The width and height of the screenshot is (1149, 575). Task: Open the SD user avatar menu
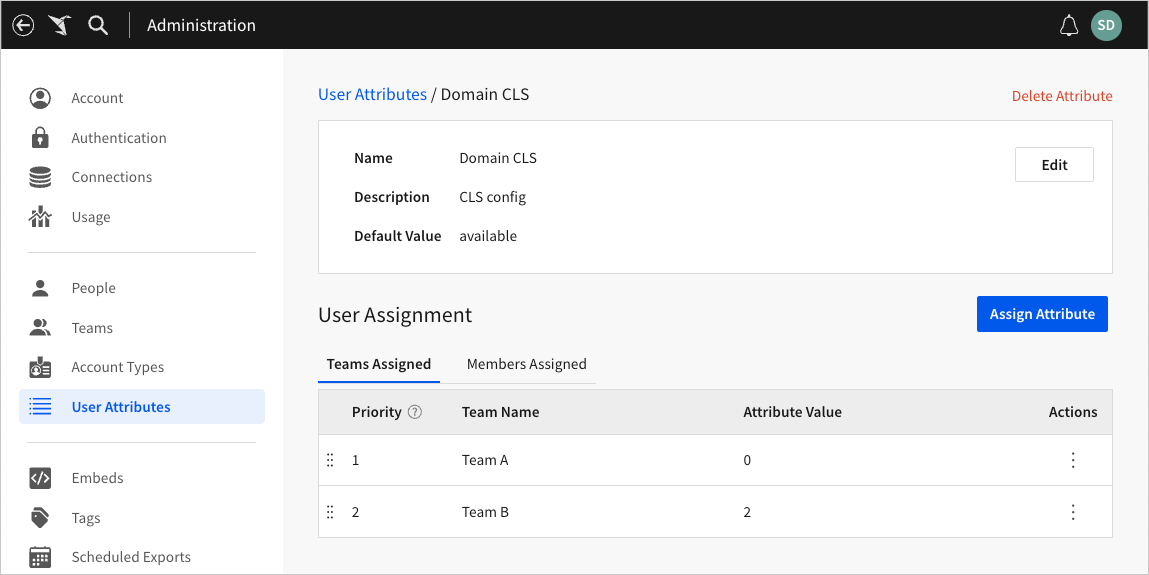tap(1106, 26)
